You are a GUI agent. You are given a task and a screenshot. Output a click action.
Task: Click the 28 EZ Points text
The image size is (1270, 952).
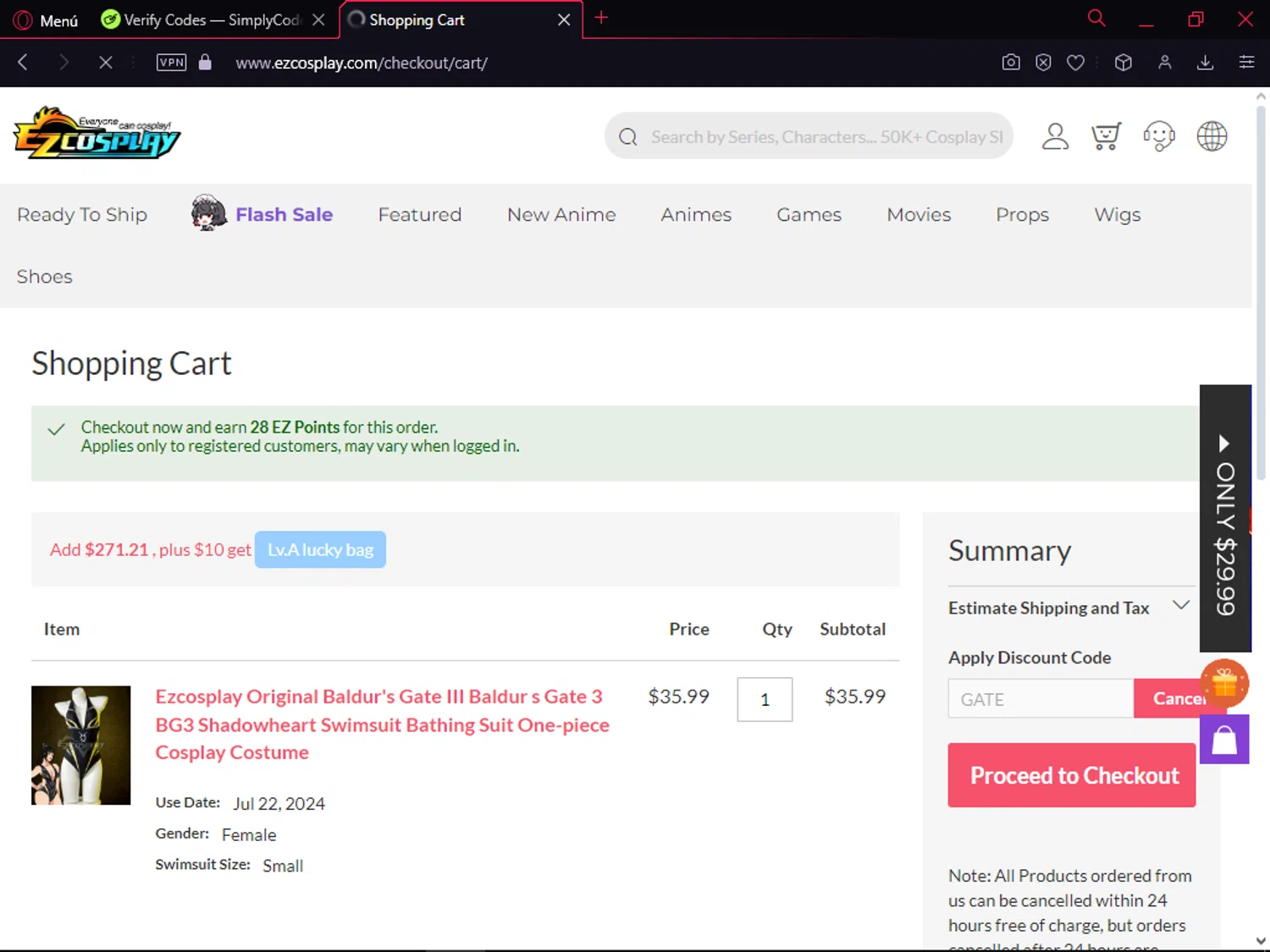(295, 427)
